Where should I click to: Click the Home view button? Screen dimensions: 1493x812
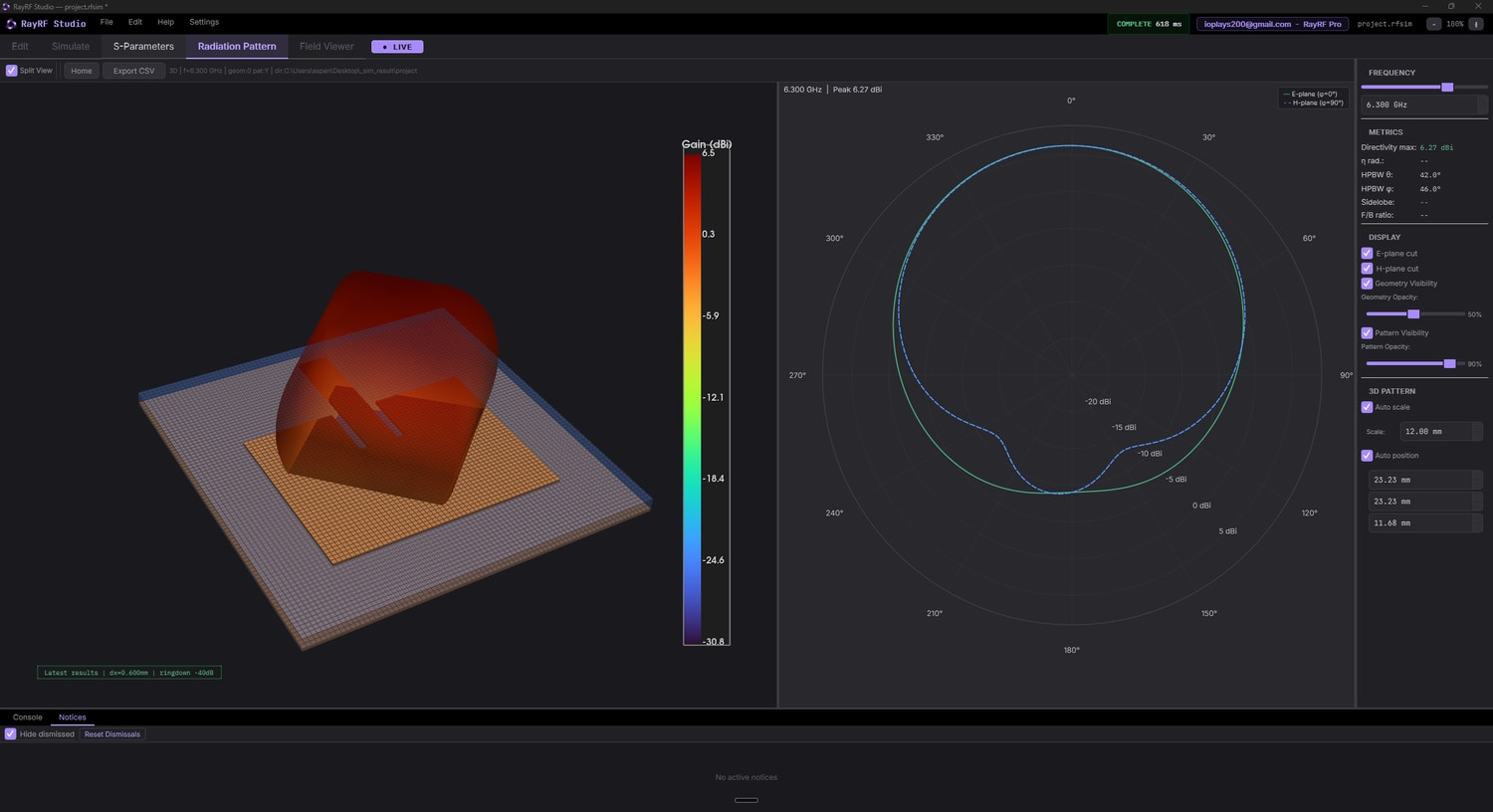(82, 71)
